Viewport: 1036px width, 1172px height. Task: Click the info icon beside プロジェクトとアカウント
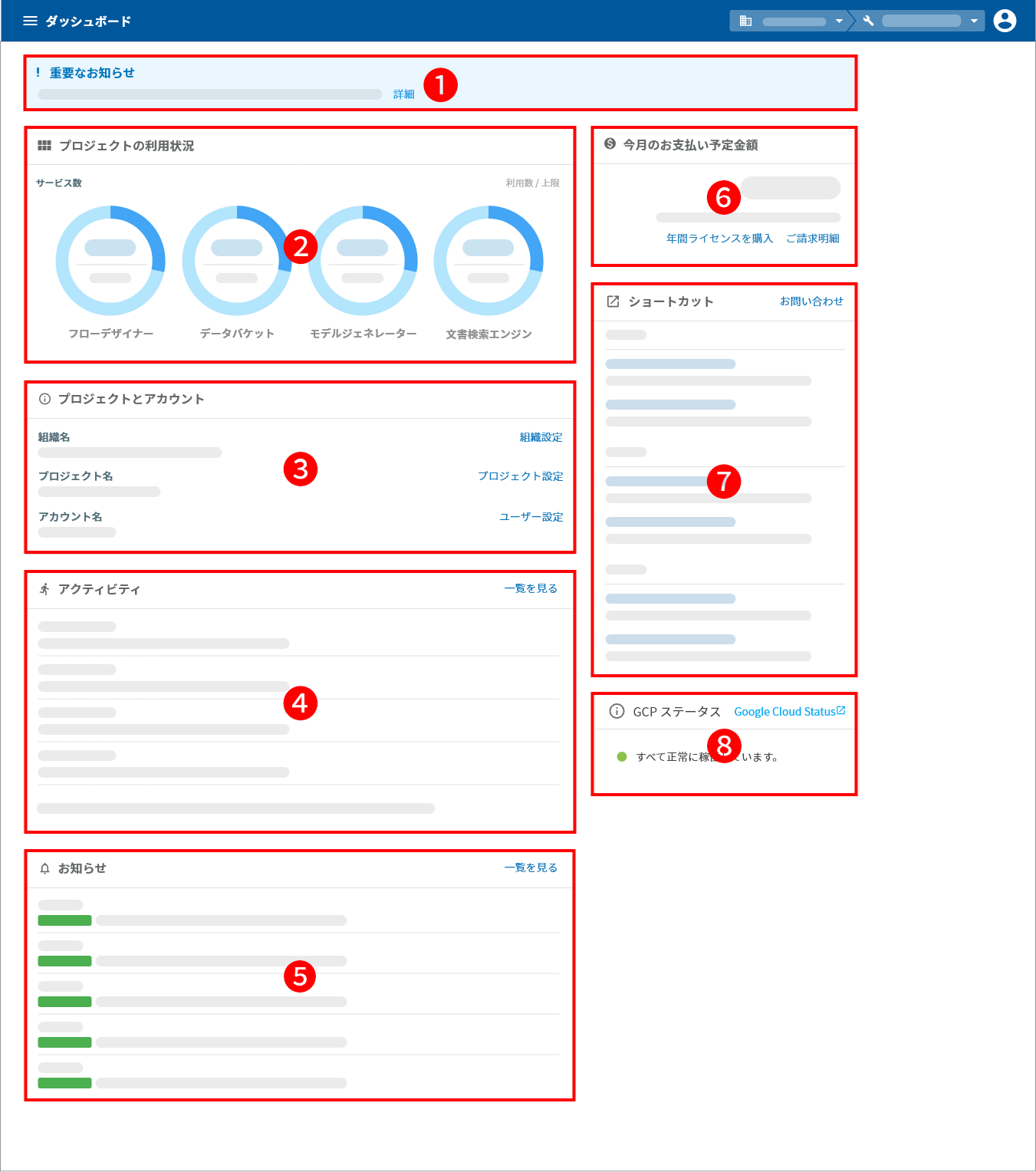tap(44, 399)
